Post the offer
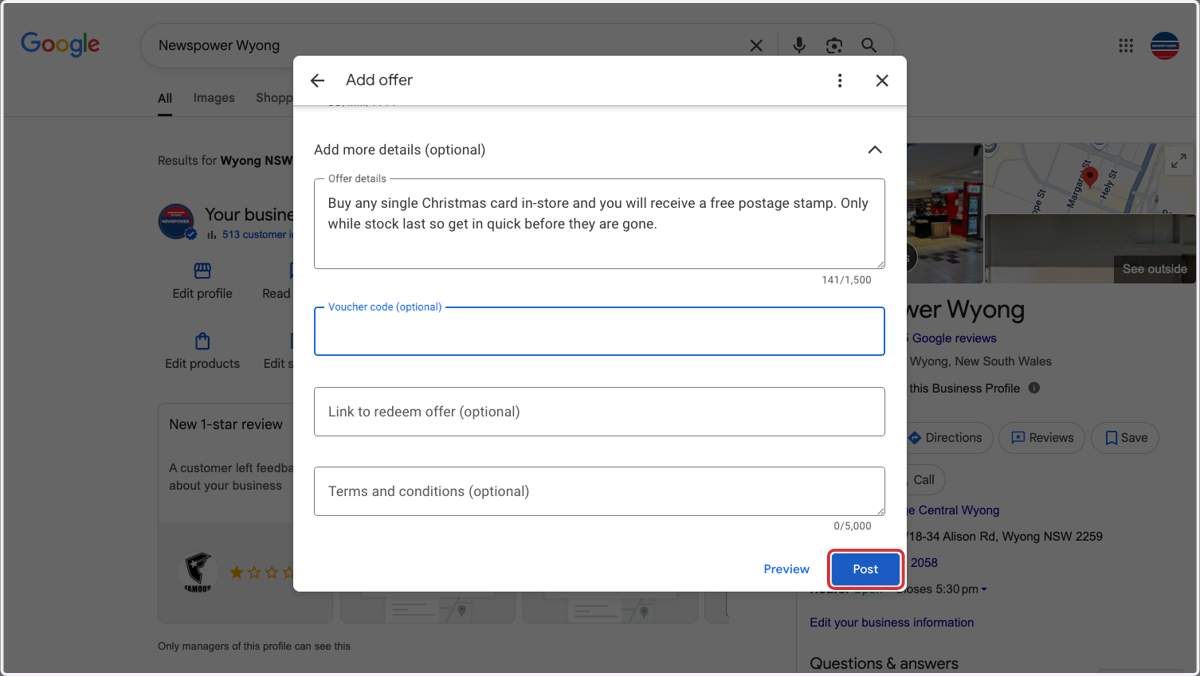Image resolution: width=1200 pixels, height=676 pixels. pyautogui.click(x=866, y=569)
